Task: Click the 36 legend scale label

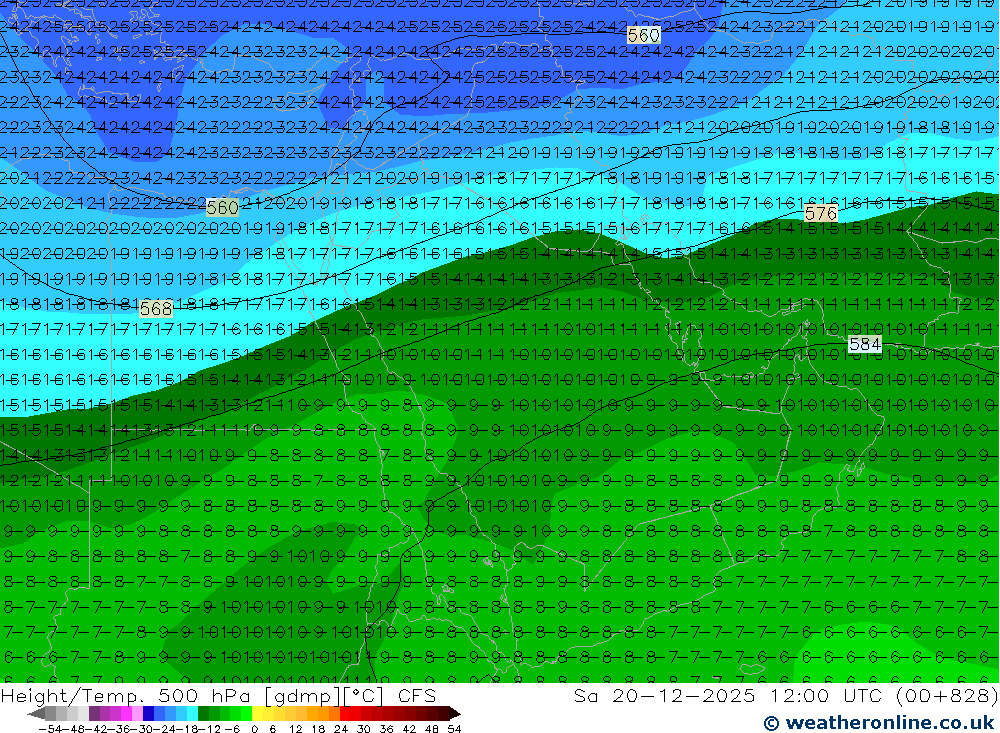Action: coord(386,729)
